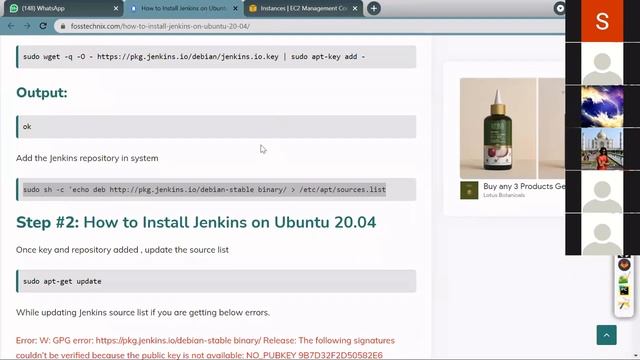Click the pencil icon in the floating tool strip
The width and height of the screenshot is (640, 360).
click(x=624, y=304)
